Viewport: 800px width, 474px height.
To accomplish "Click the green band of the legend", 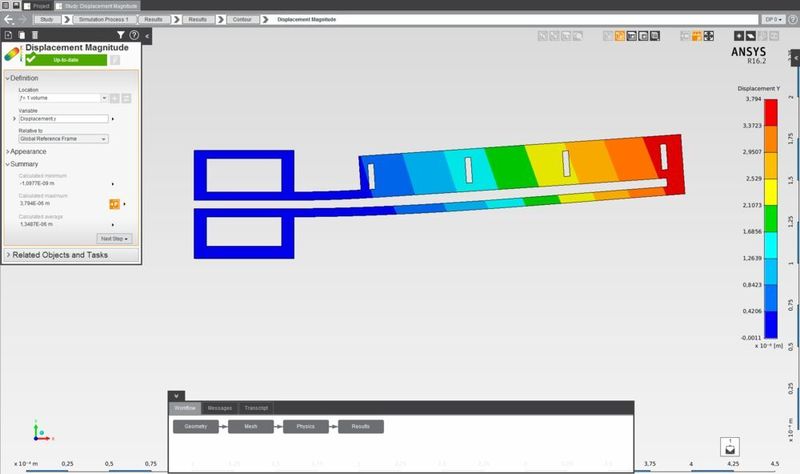I will point(770,218).
